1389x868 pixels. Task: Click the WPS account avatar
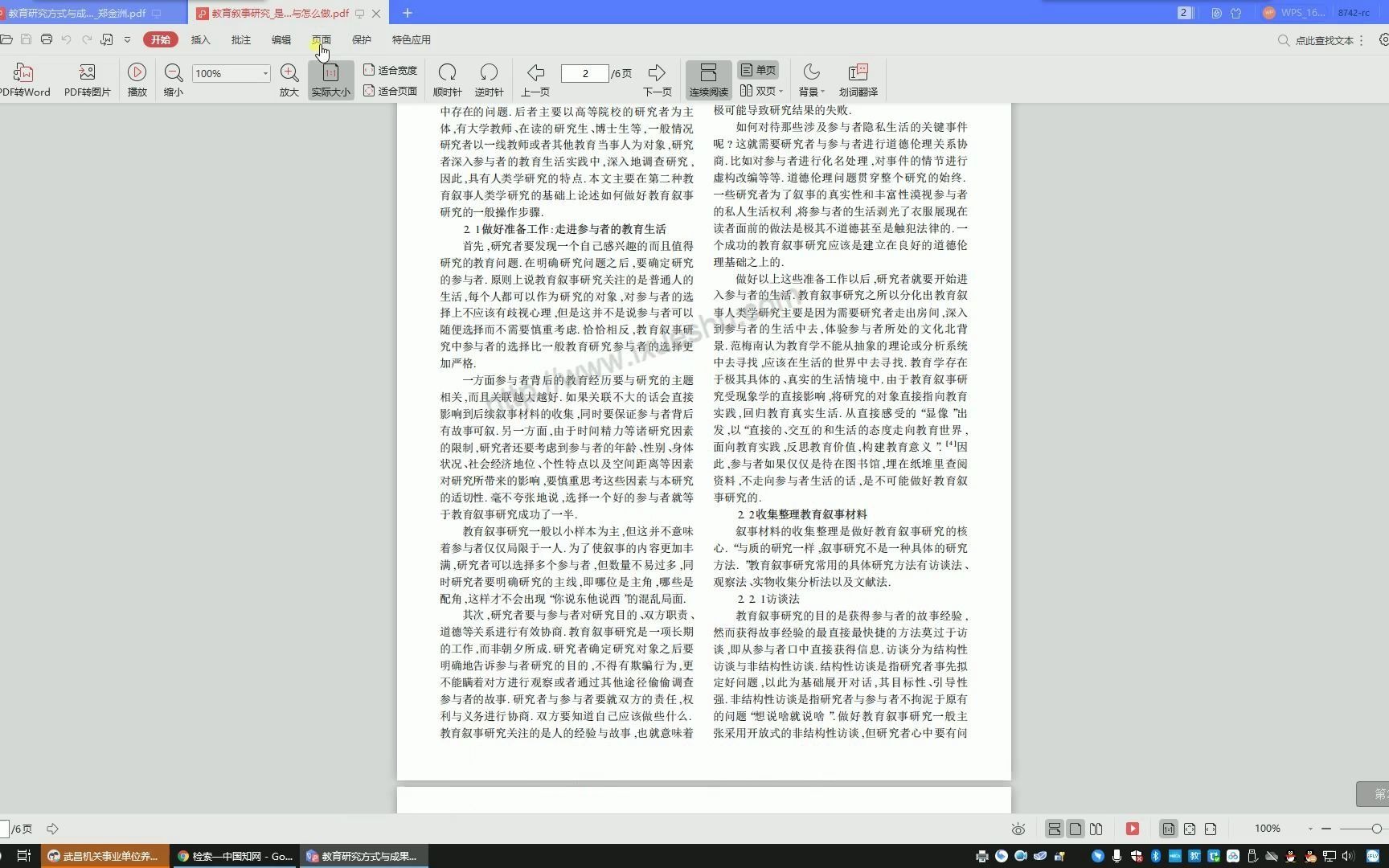click(1269, 13)
